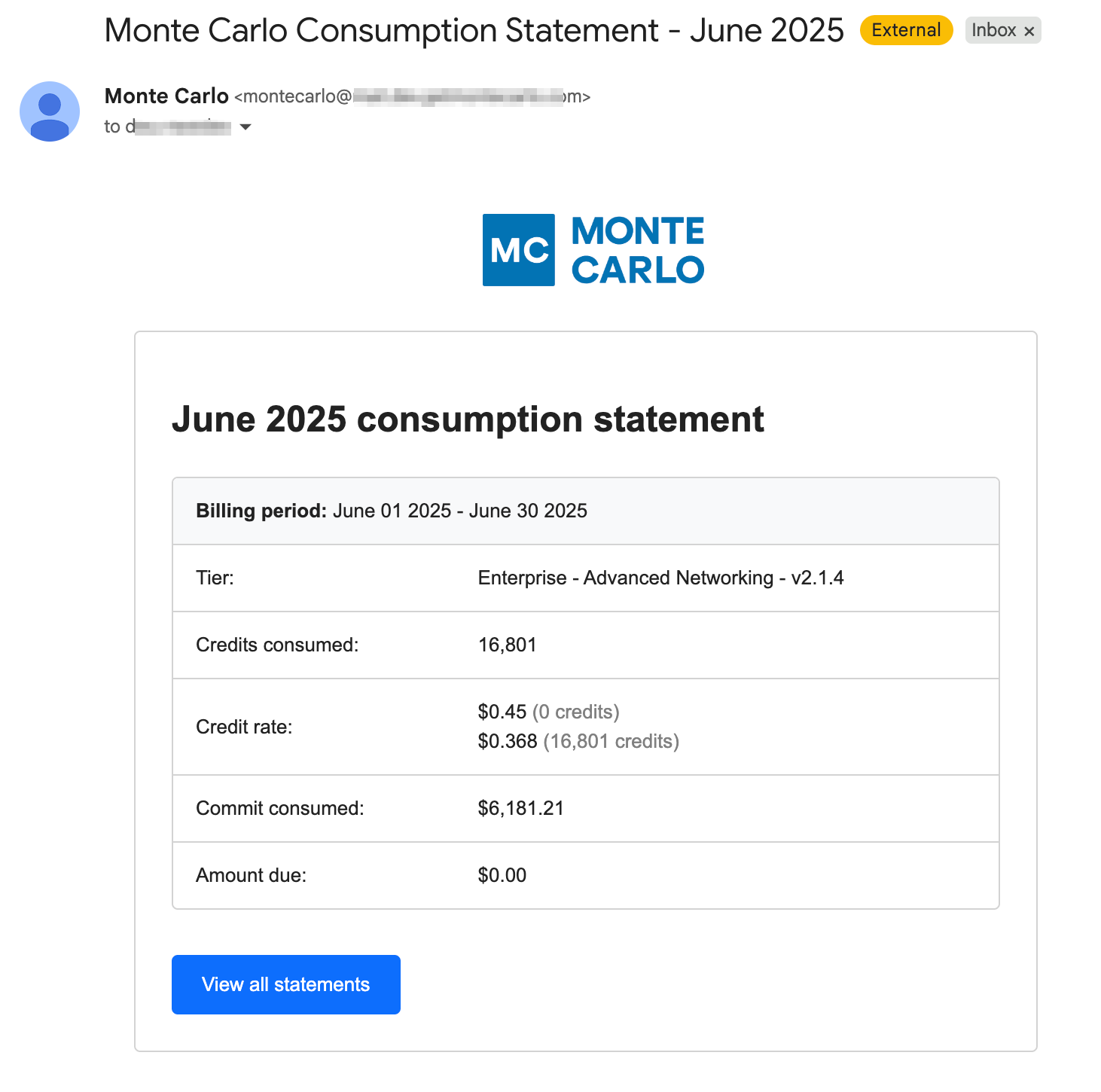
Task: Click the yellow External tag
Action: pyautogui.click(x=907, y=30)
